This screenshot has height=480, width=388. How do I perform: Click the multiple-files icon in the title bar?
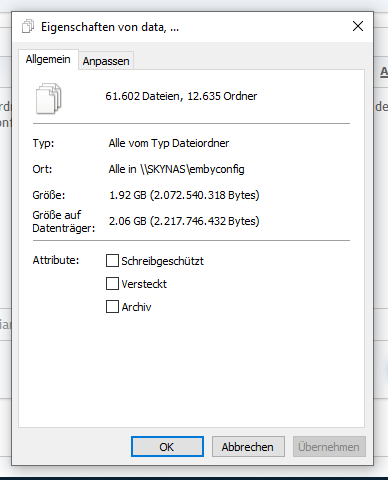coord(28,26)
